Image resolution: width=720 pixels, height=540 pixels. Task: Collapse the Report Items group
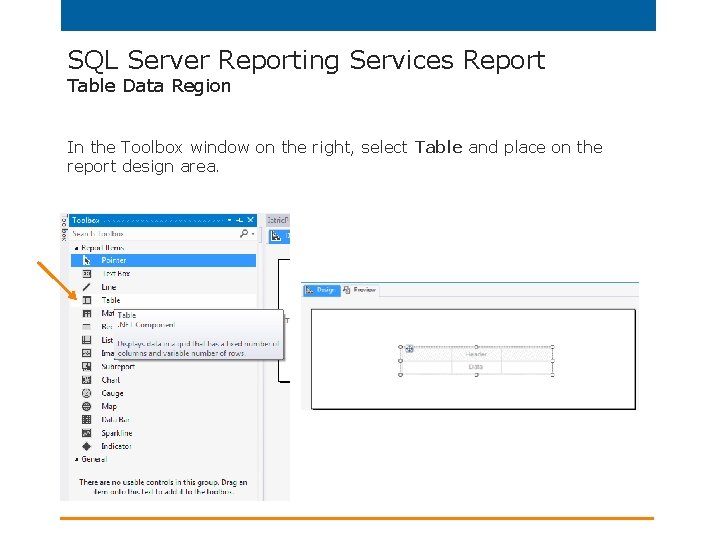(76, 248)
